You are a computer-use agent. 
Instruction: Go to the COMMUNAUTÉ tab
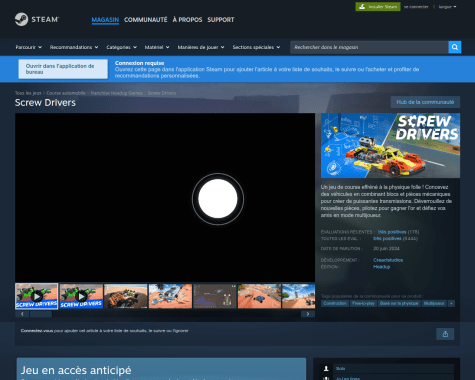[146, 20]
